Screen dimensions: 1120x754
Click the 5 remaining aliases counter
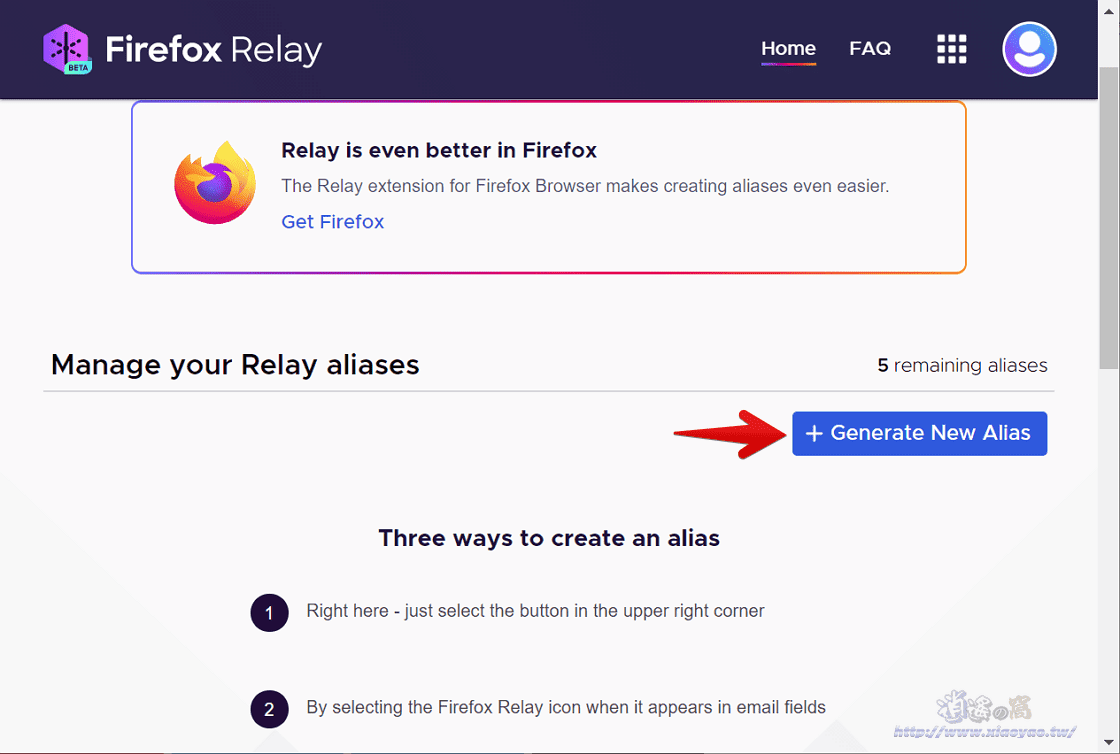coord(961,365)
